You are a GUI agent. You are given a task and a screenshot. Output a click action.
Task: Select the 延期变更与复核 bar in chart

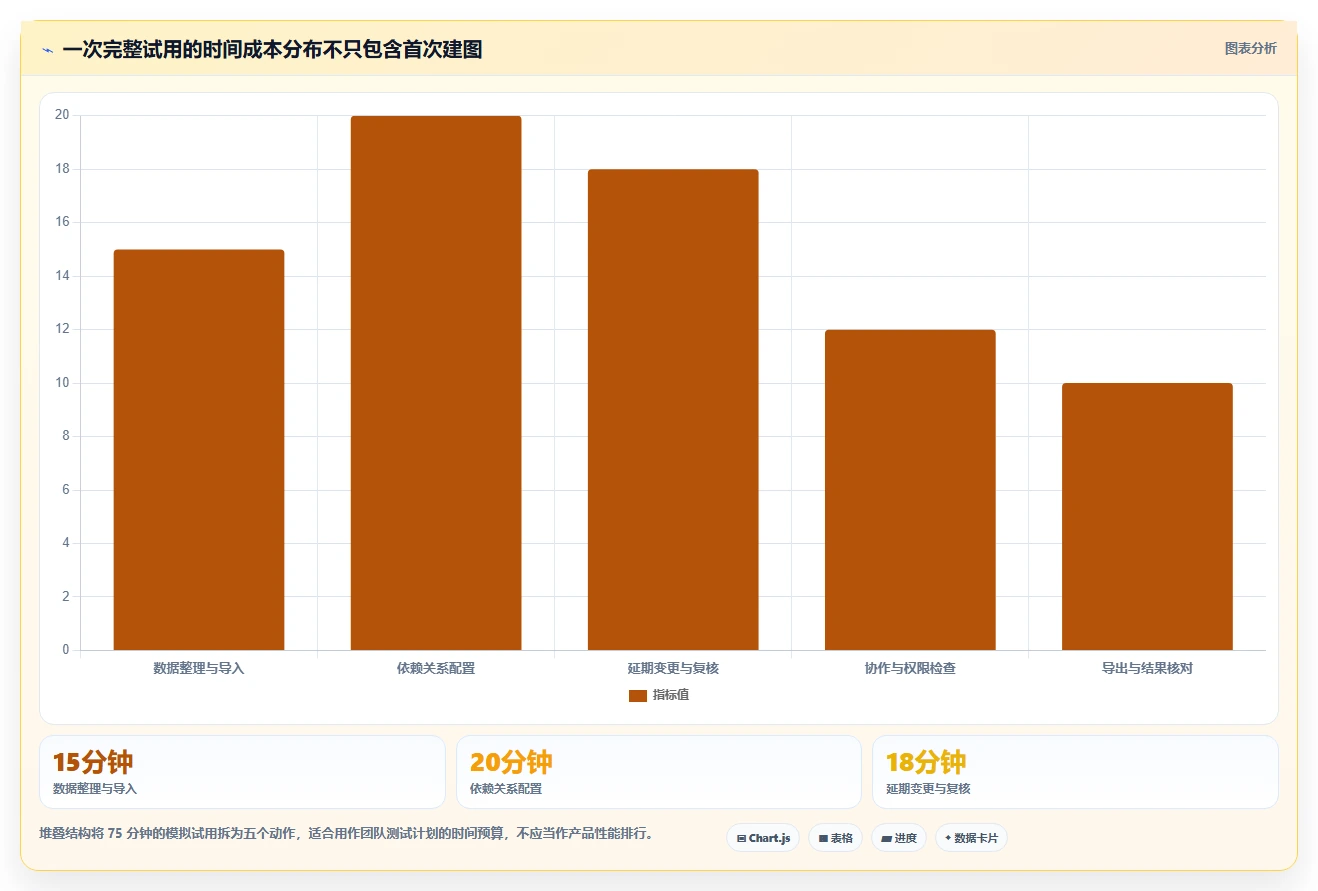673,410
